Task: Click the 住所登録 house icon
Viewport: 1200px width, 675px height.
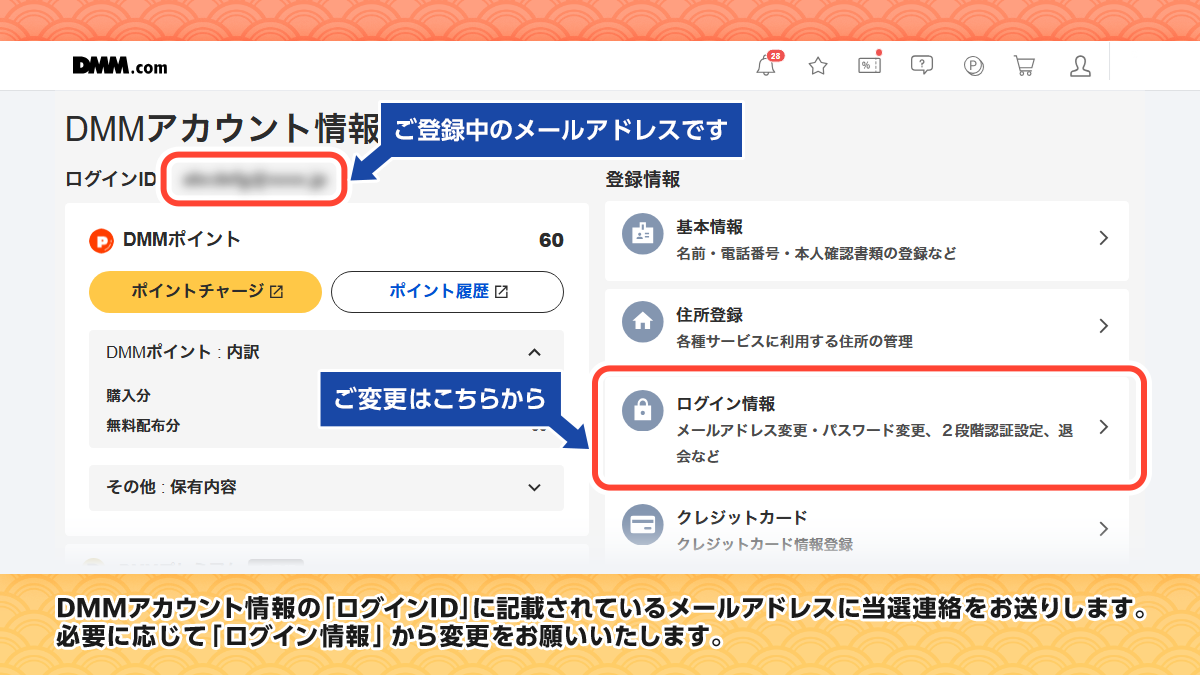Action: tap(643, 326)
